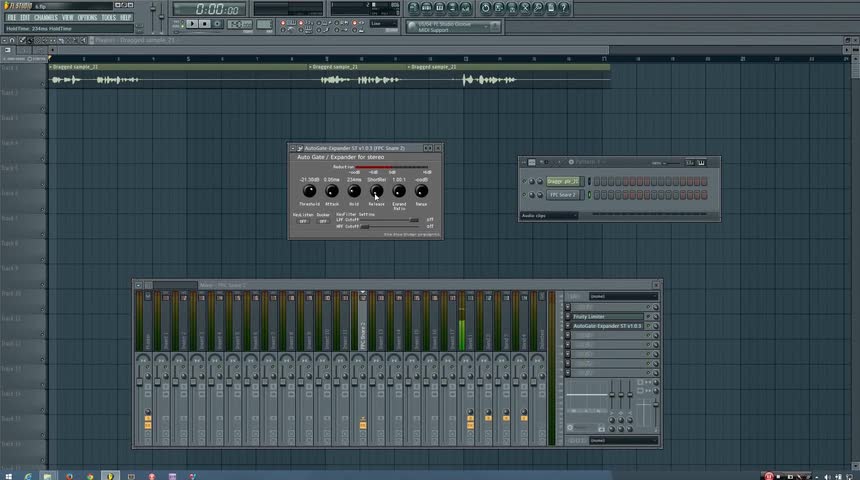Click the help question-mark toolbar icon
Image resolution: width=860 pixels, height=480 pixels.
(x=563, y=8)
